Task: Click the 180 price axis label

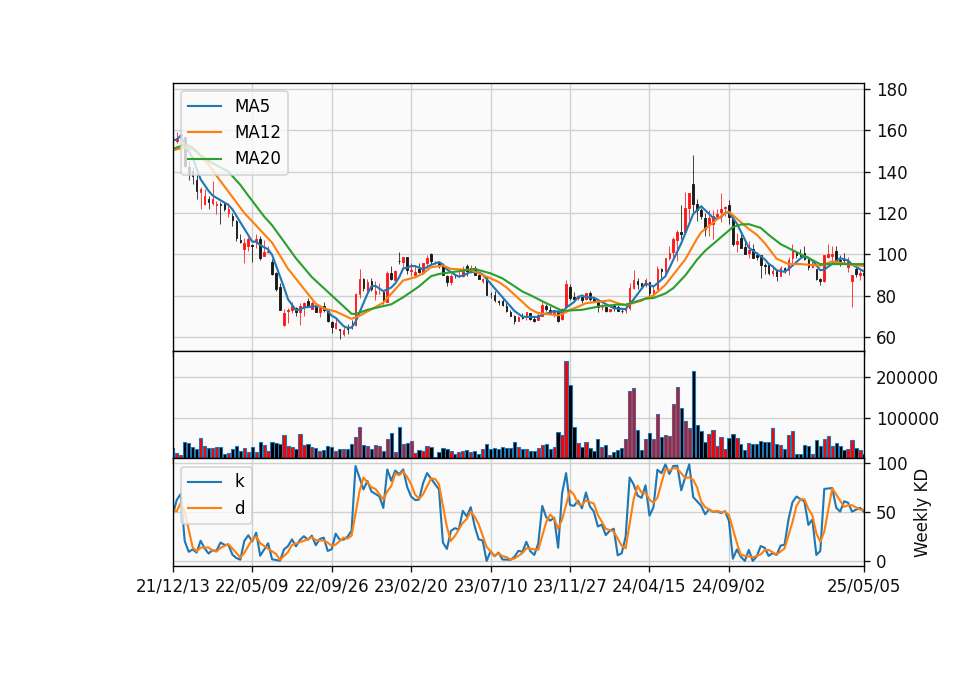Action: (892, 90)
